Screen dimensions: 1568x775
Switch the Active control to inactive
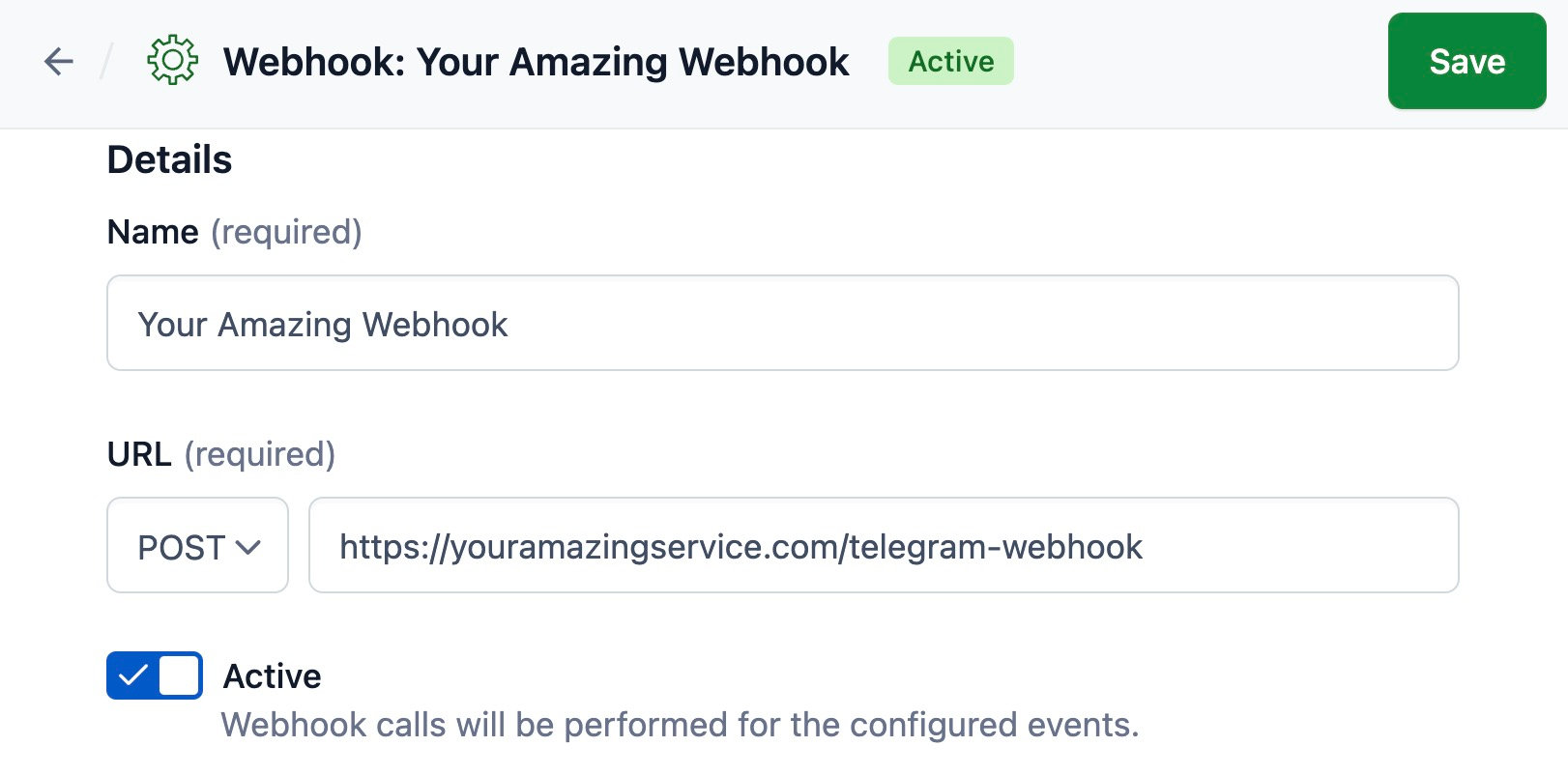pos(154,675)
